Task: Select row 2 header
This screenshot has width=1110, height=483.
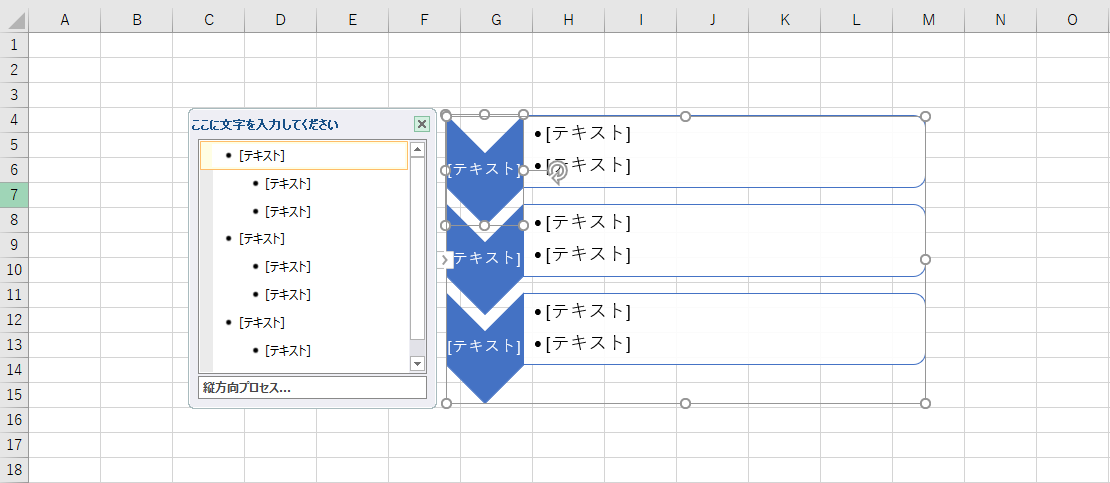Action: click(x=14, y=69)
